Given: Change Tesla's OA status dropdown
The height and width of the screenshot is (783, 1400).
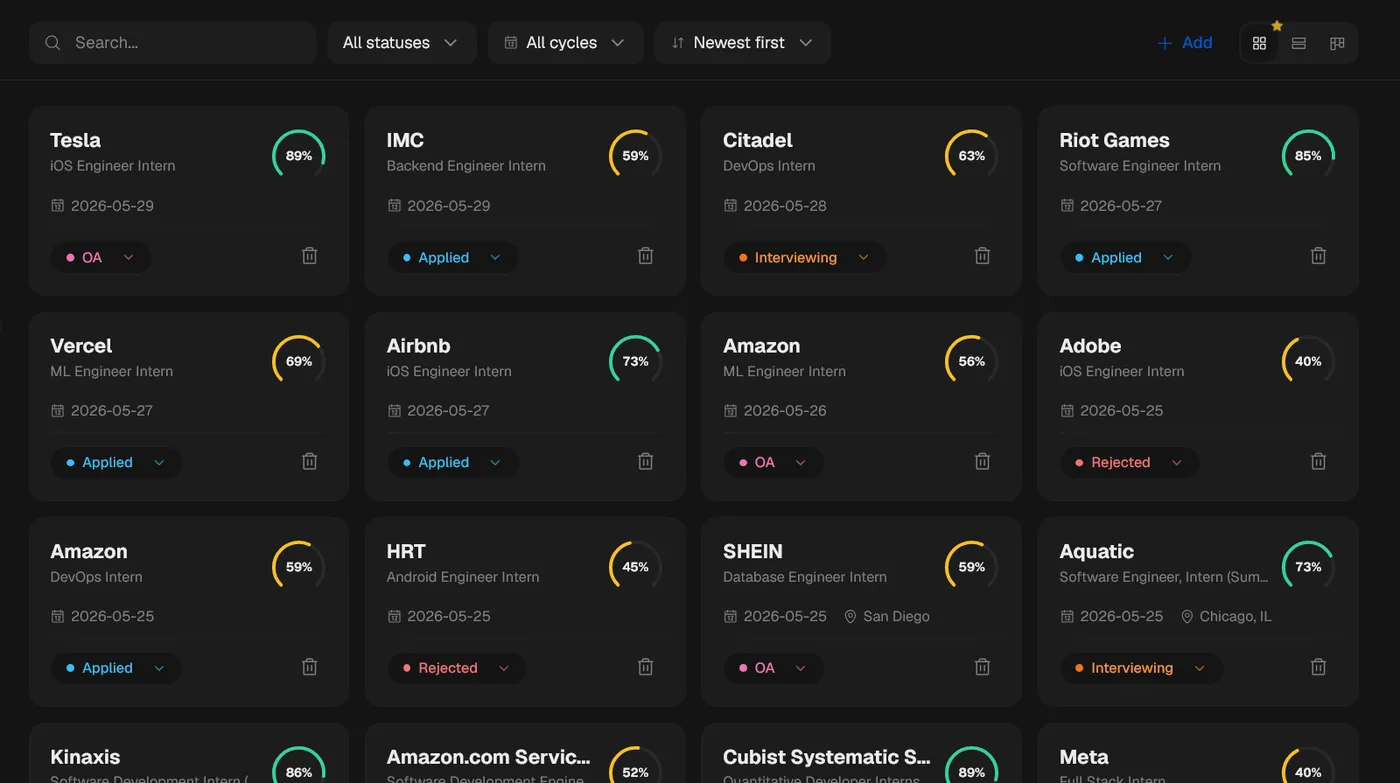Looking at the screenshot, I should point(101,257).
